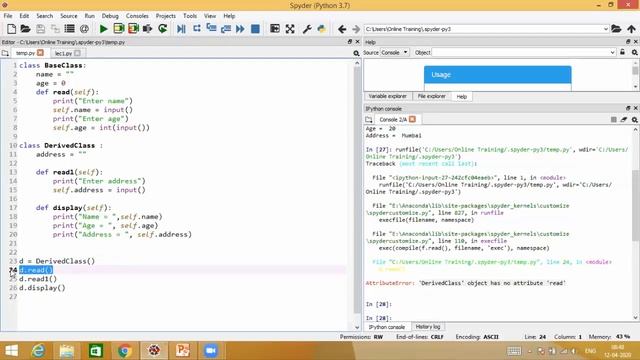Click the debugger Run until return icon
Image resolution: width=640 pixels, height=360 pixels.
226,29
